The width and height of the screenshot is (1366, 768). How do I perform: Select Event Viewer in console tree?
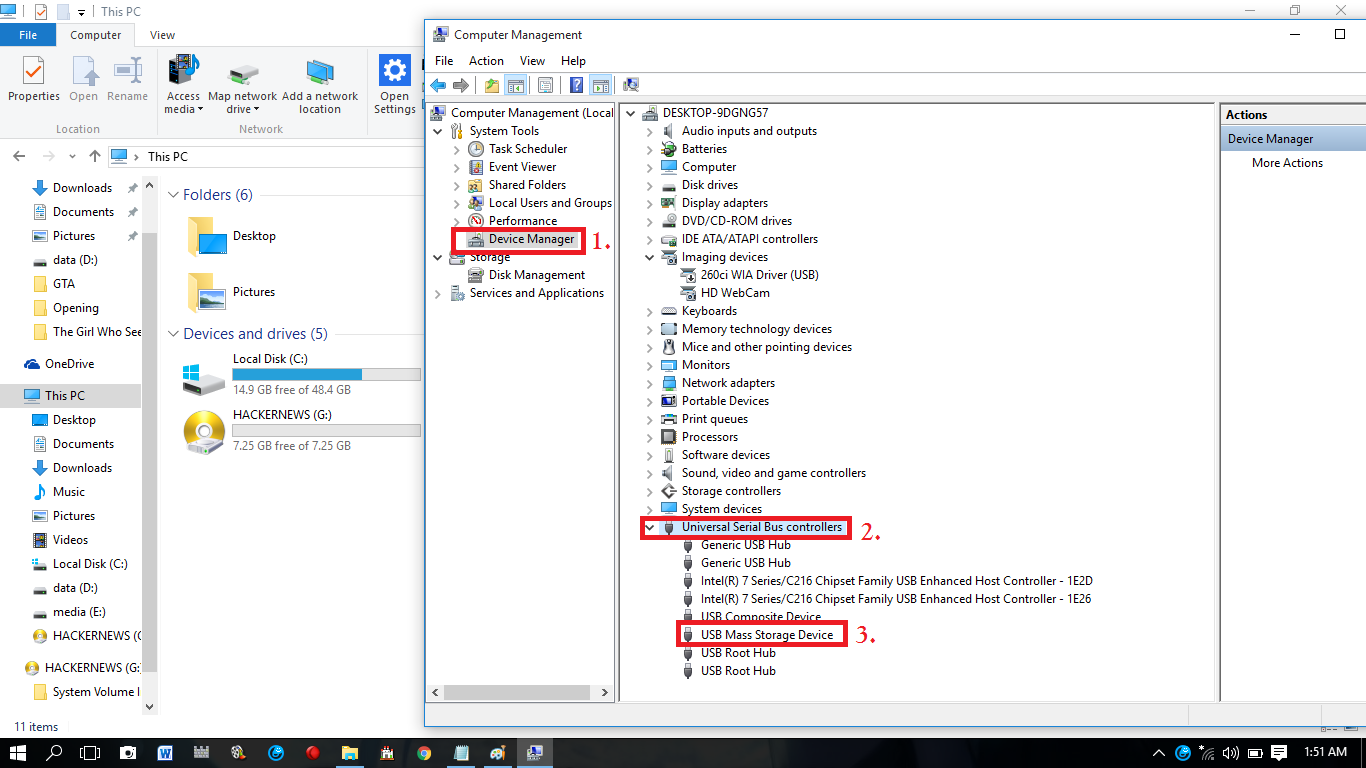[522, 167]
